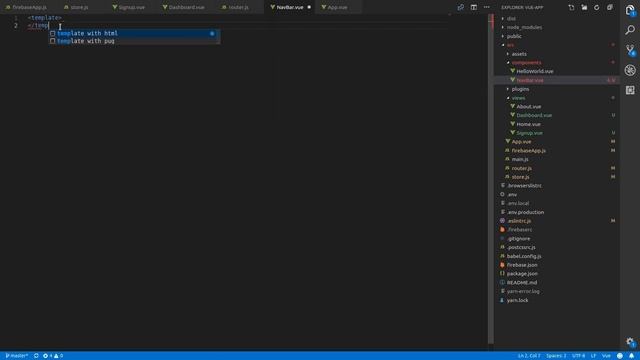The width and height of the screenshot is (640, 360).
Task: Click the Ln 2, Col 7 cursor position
Action: pyautogui.click(x=529, y=356)
